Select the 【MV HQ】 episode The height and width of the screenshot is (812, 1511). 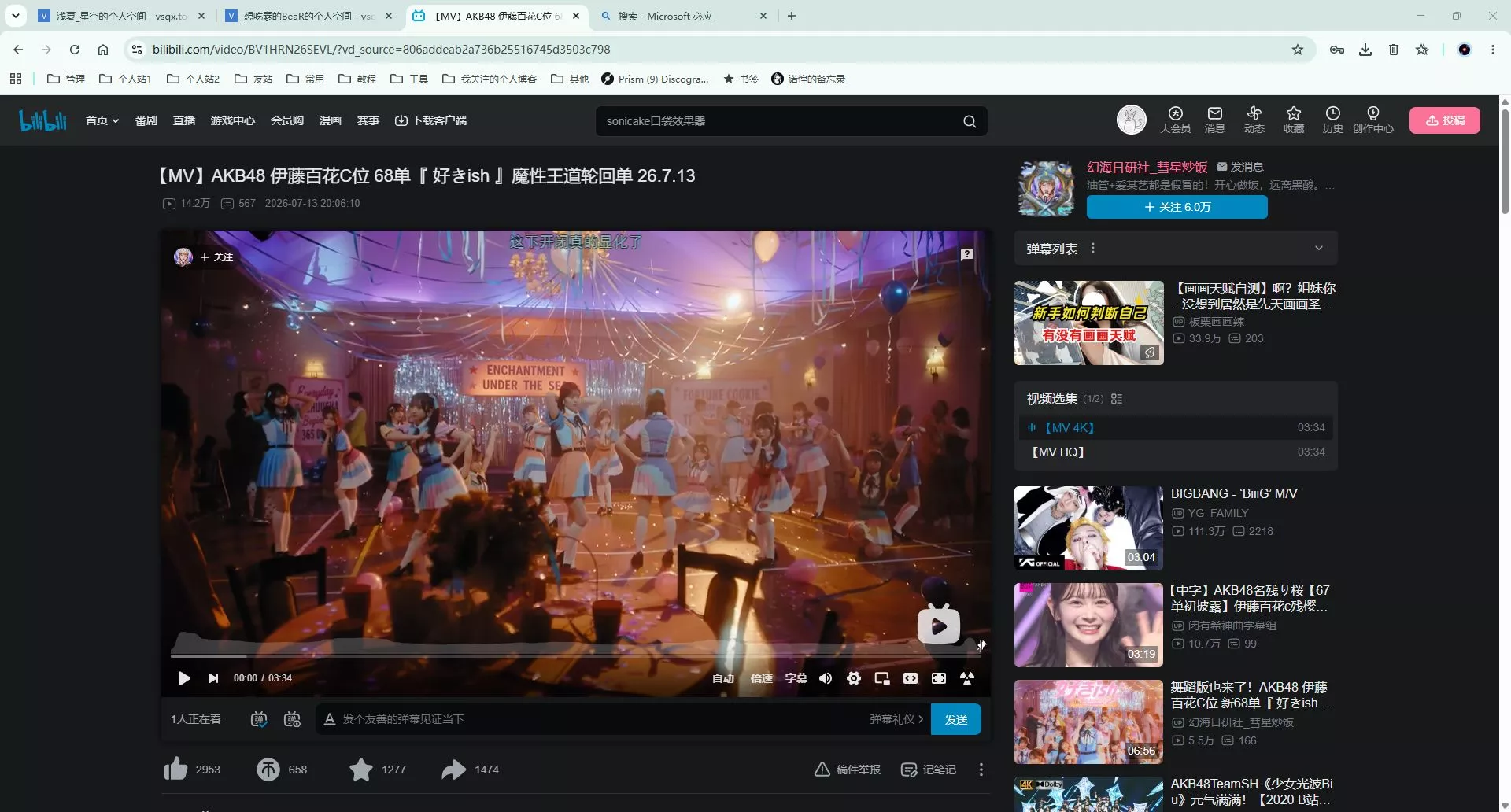[1176, 452]
